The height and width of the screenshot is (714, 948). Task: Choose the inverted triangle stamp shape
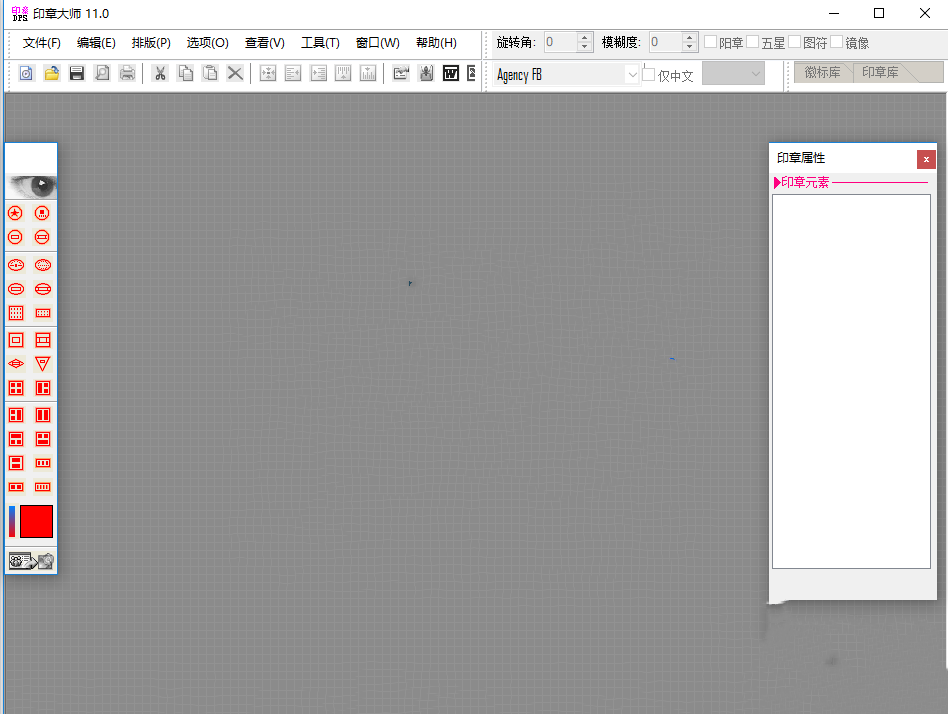point(42,363)
